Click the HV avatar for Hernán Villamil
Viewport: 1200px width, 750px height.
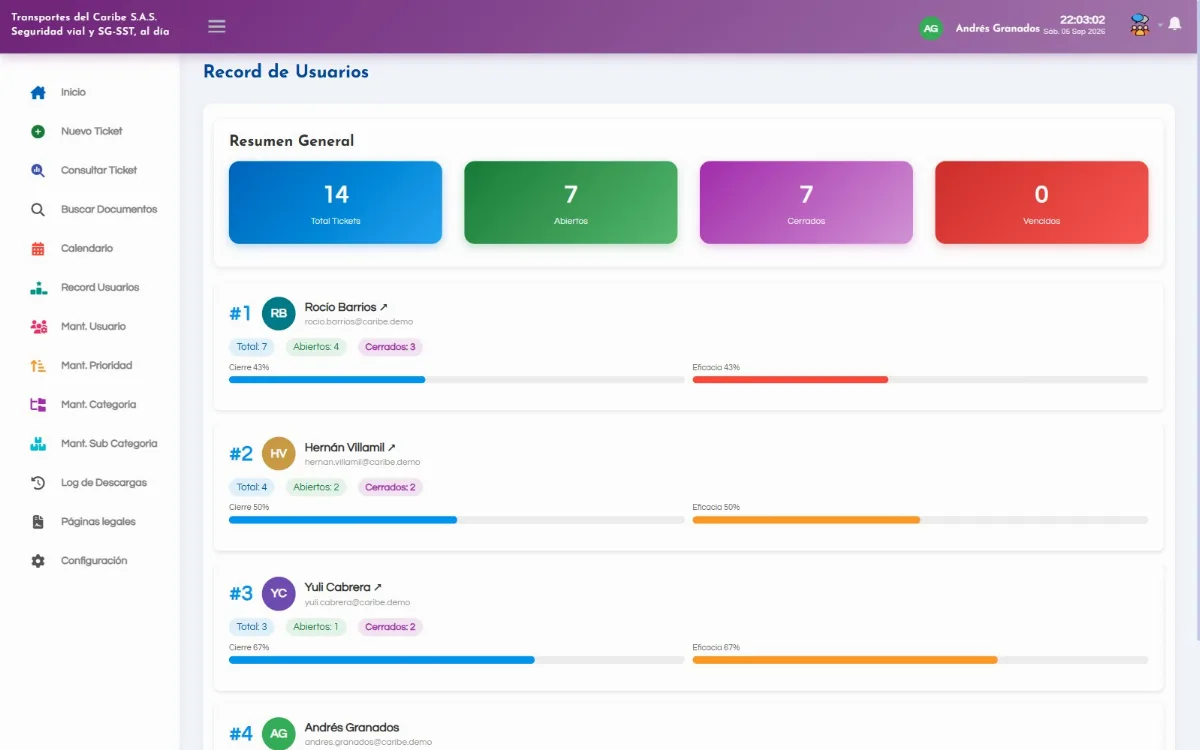279,453
